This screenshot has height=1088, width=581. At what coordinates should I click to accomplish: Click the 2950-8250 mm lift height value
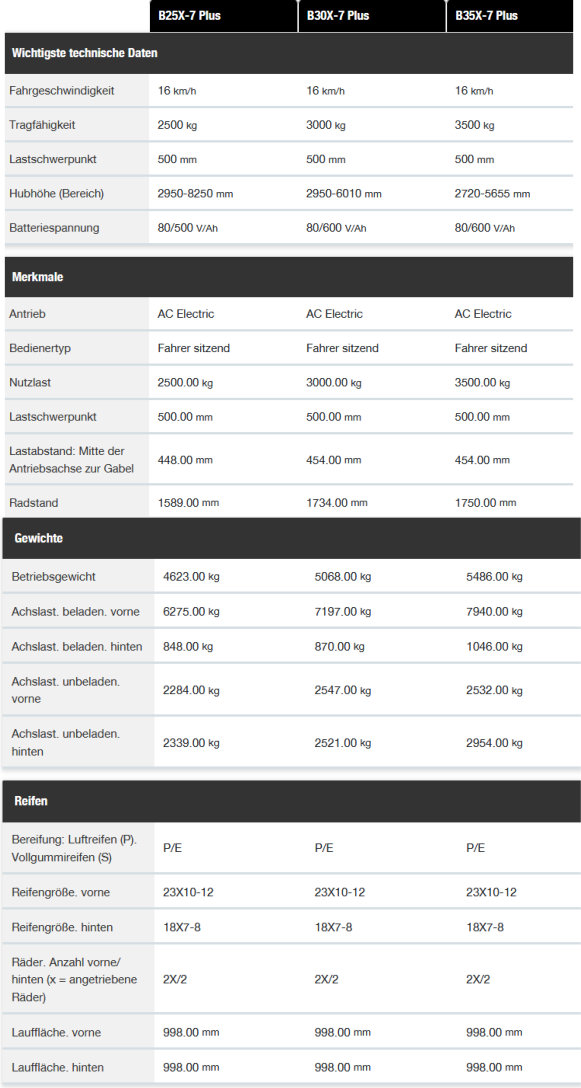(195, 194)
